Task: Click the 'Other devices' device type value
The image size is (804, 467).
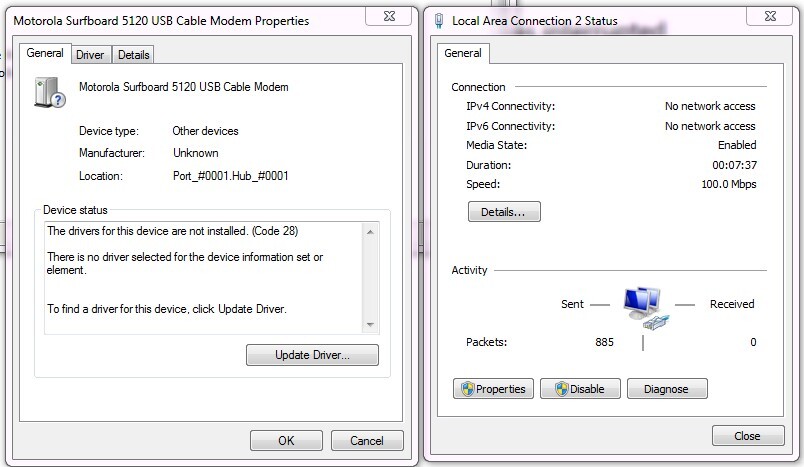Action: pos(205,131)
